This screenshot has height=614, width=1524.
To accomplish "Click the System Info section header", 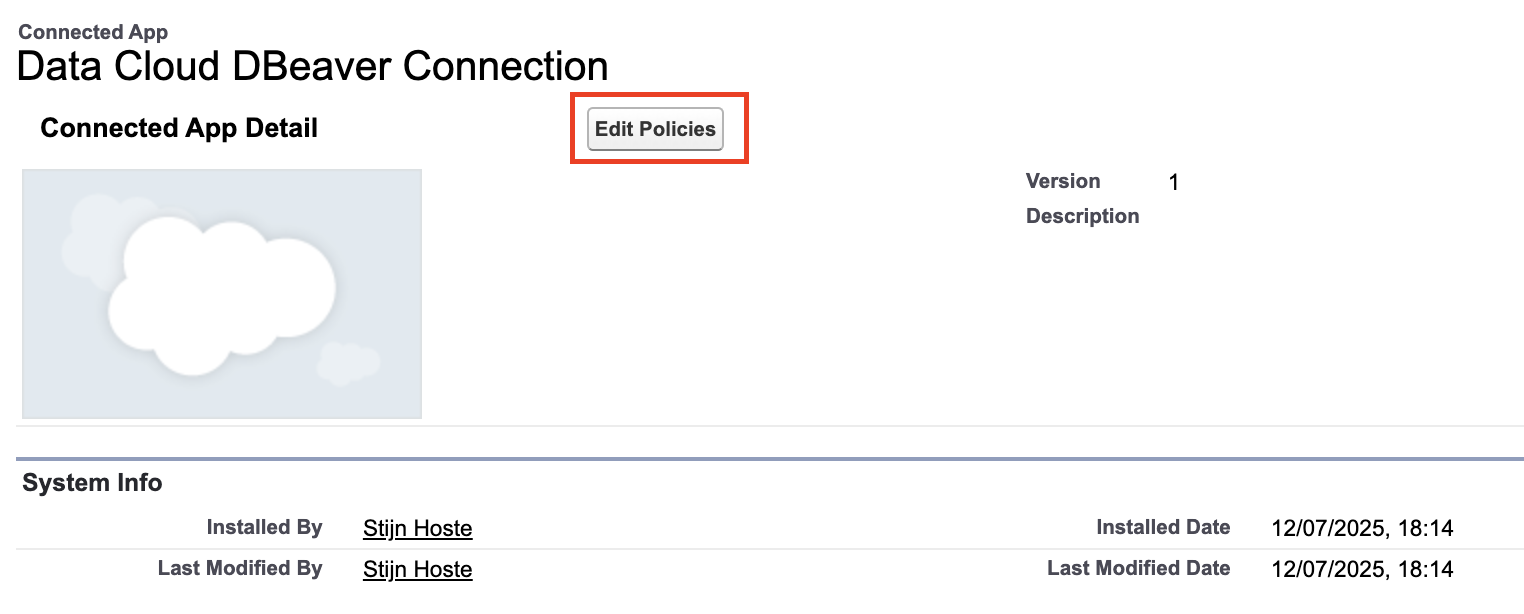I will click(x=92, y=483).
